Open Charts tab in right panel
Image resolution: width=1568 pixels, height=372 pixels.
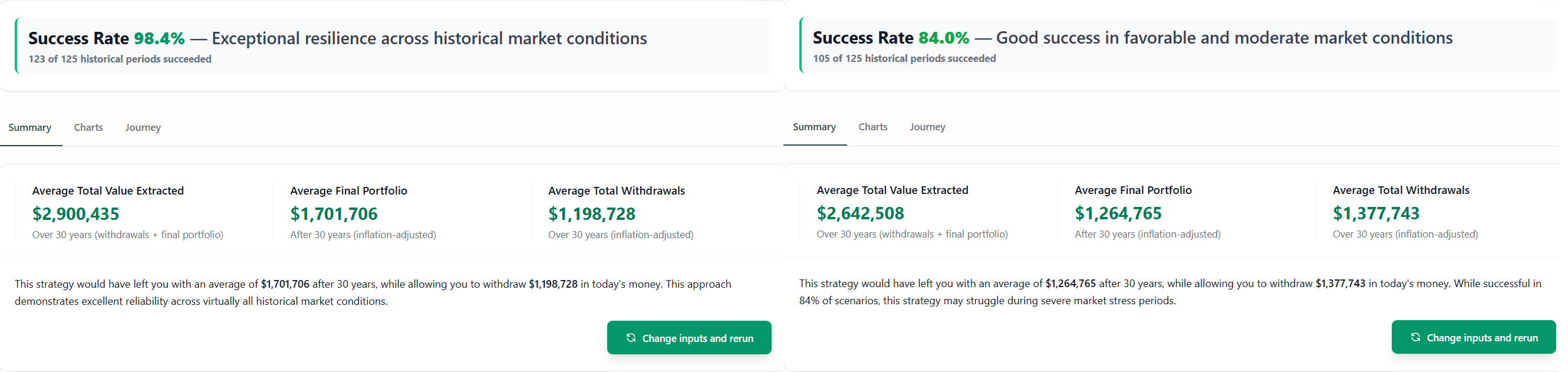pyautogui.click(x=873, y=127)
